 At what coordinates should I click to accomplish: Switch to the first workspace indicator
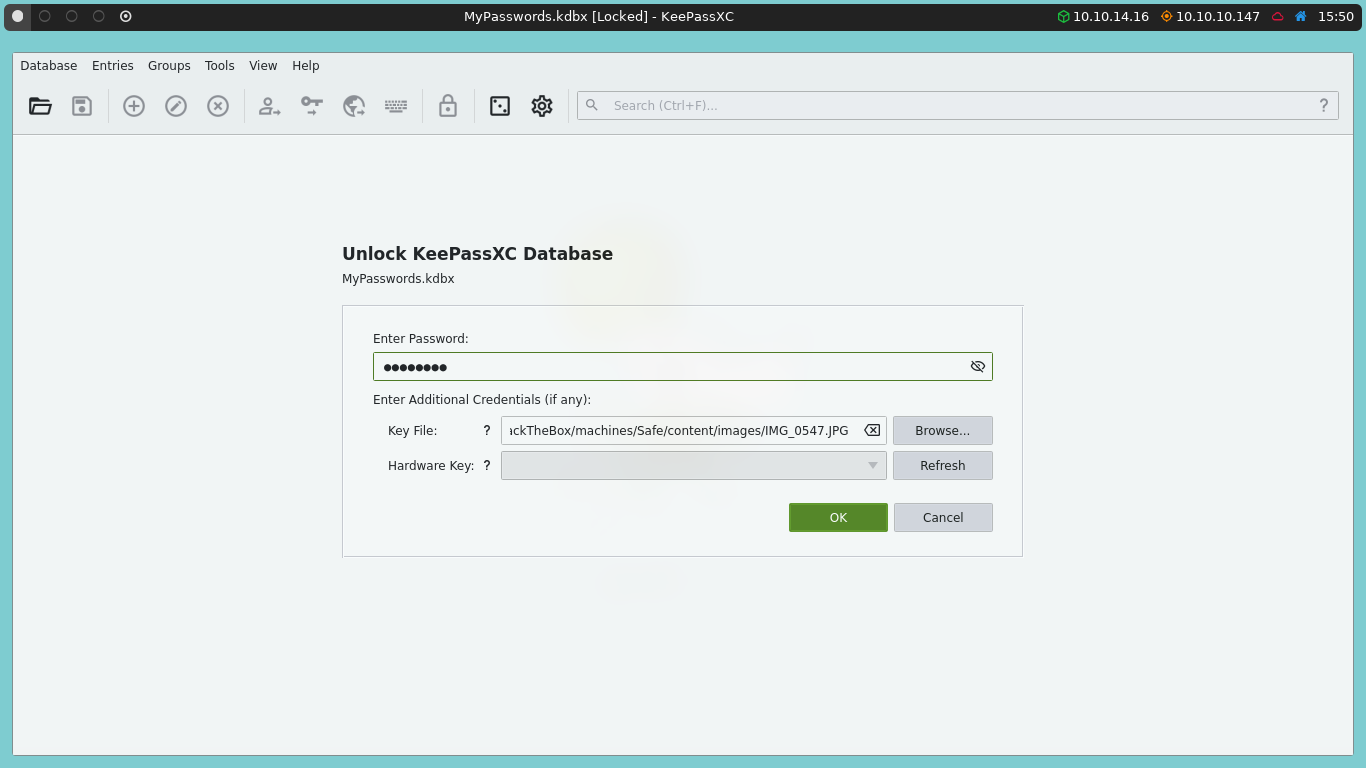17,16
